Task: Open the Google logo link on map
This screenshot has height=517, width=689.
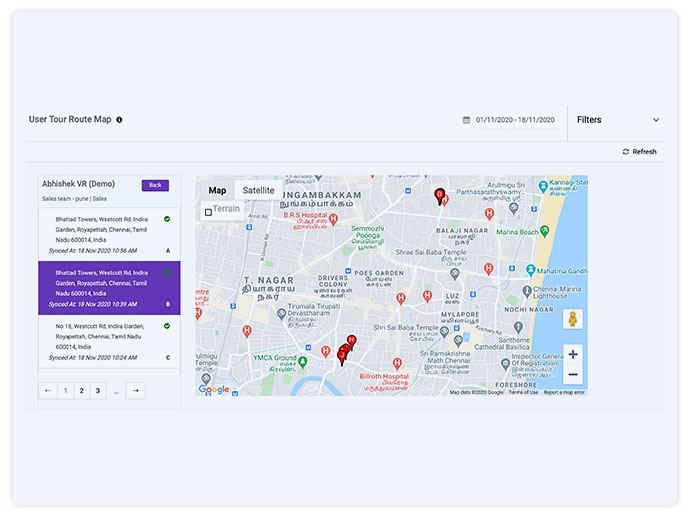Action: coord(214,389)
